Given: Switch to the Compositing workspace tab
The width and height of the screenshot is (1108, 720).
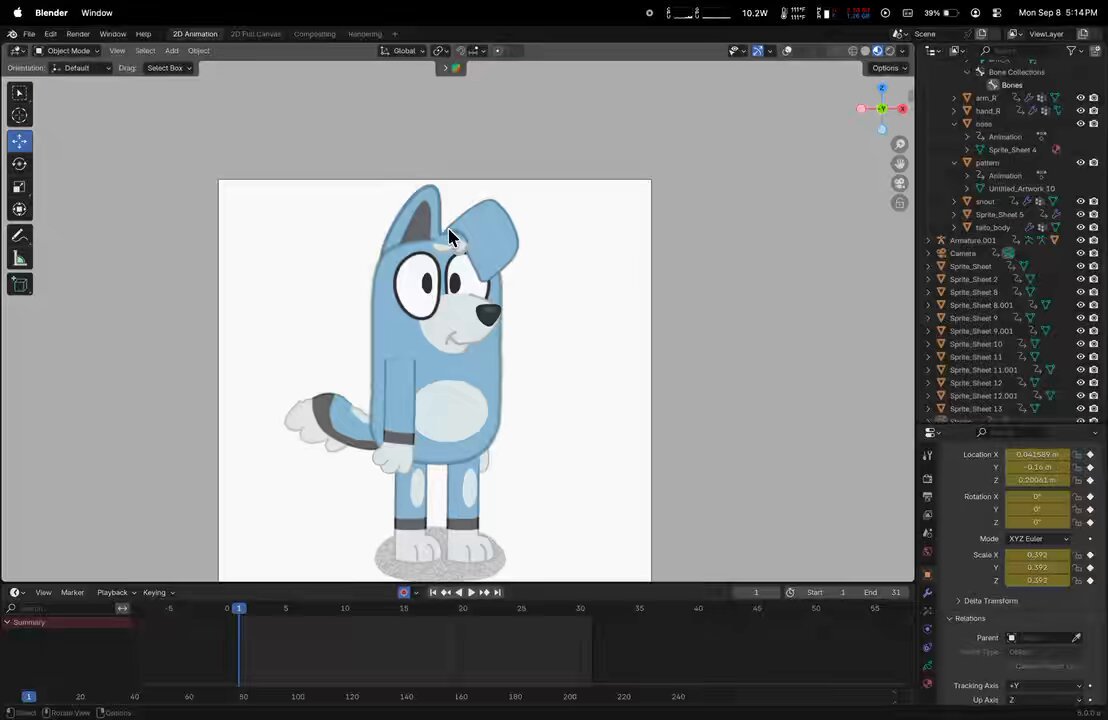Looking at the screenshot, I should click(x=314, y=34).
